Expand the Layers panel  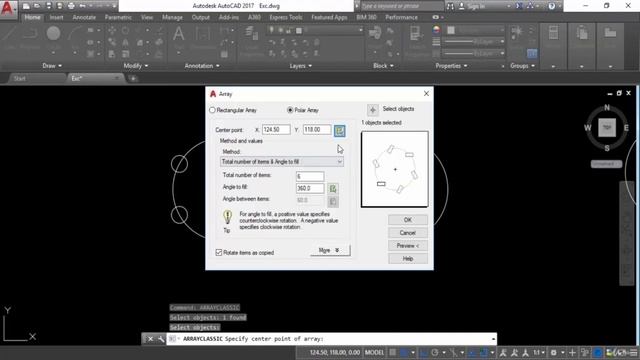pyautogui.click(x=301, y=66)
